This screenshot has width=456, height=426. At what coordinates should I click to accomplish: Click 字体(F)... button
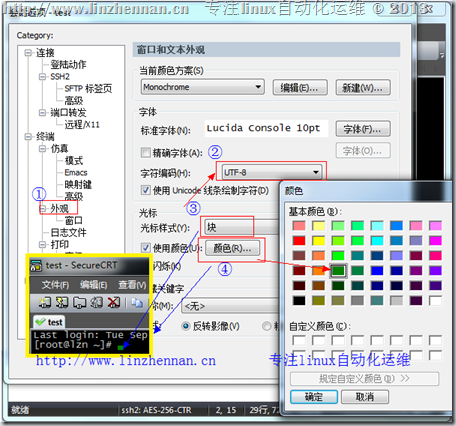[x=363, y=129]
